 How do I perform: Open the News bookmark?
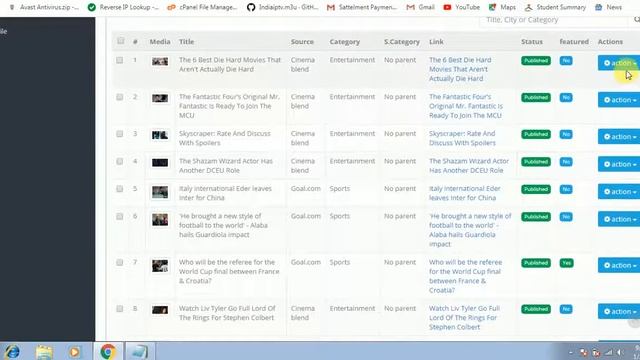point(608,7)
